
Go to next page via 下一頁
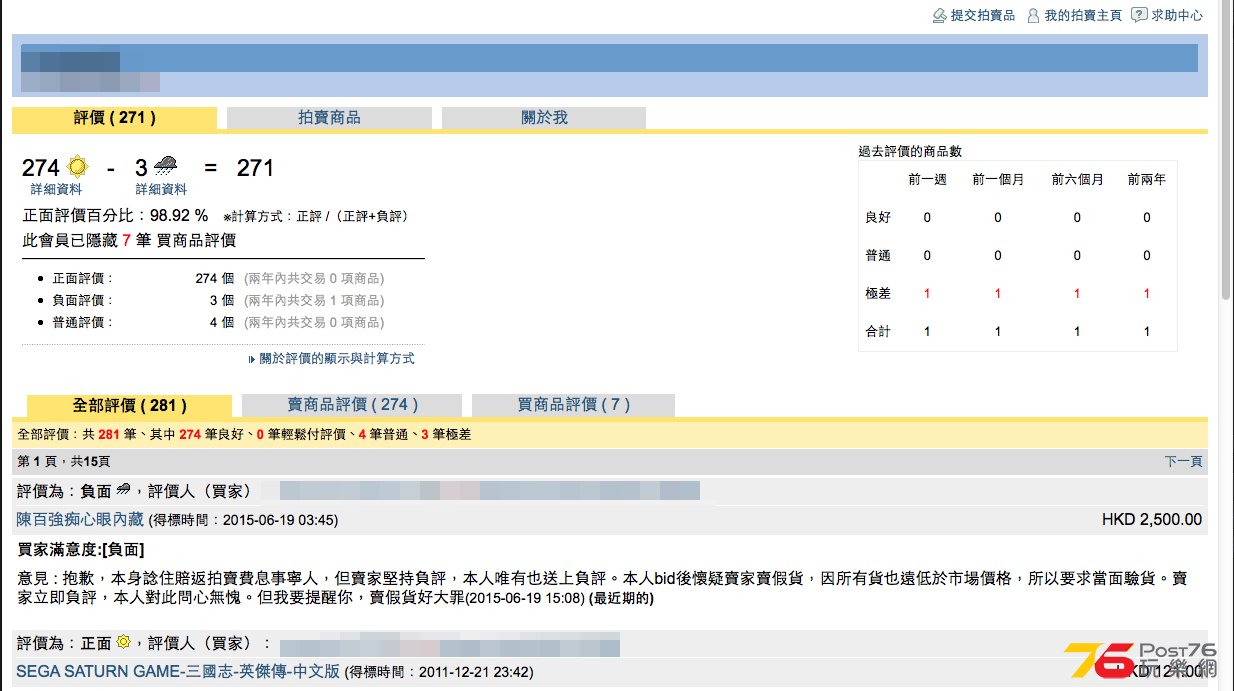point(1183,461)
